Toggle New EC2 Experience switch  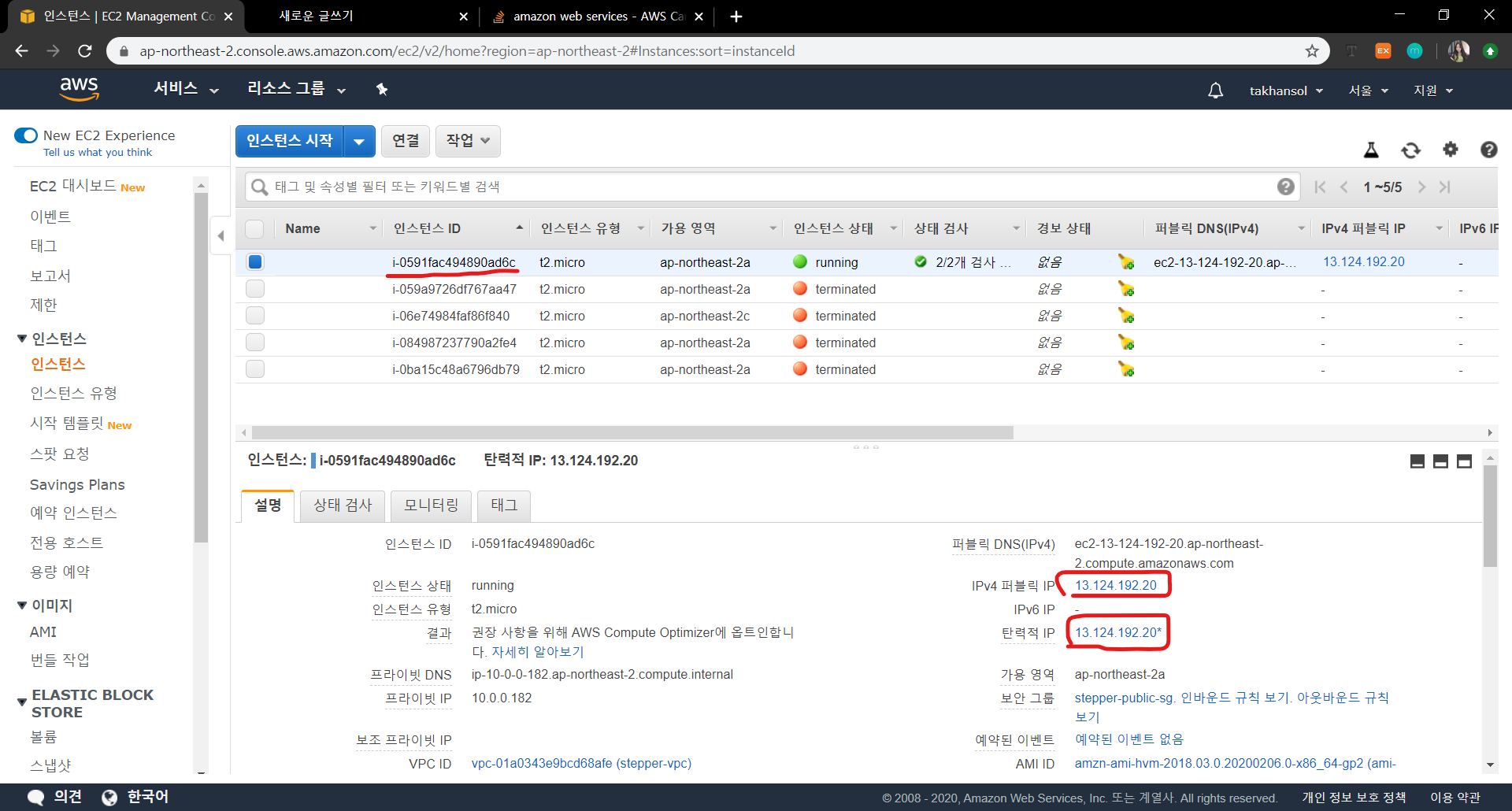(x=26, y=135)
